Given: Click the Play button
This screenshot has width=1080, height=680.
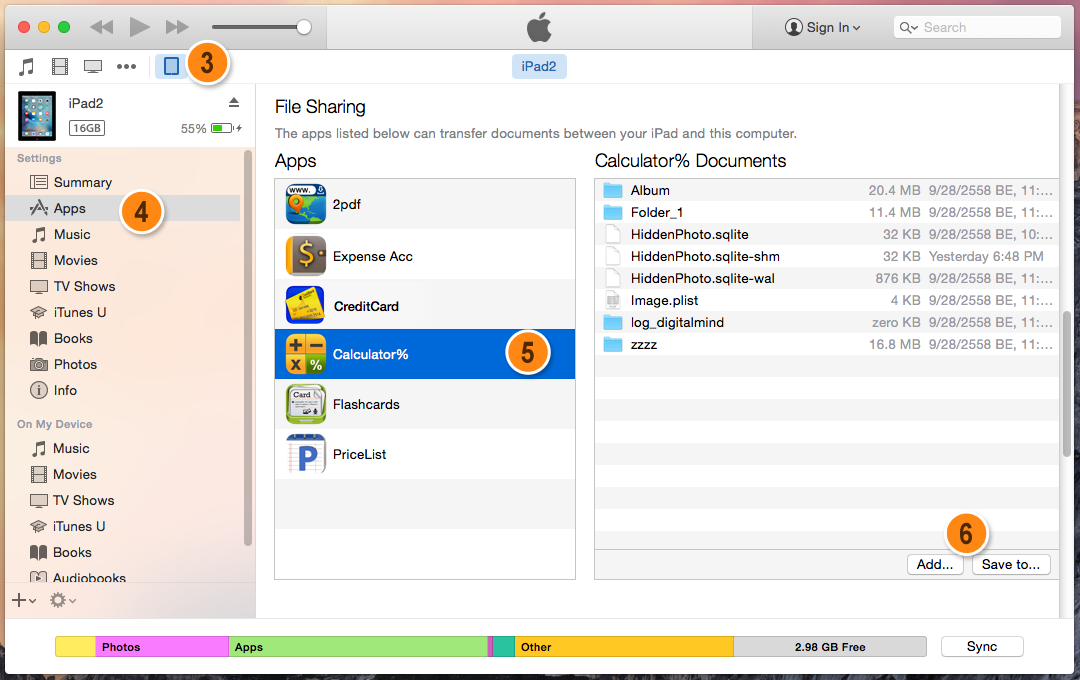Looking at the screenshot, I should [139, 27].
